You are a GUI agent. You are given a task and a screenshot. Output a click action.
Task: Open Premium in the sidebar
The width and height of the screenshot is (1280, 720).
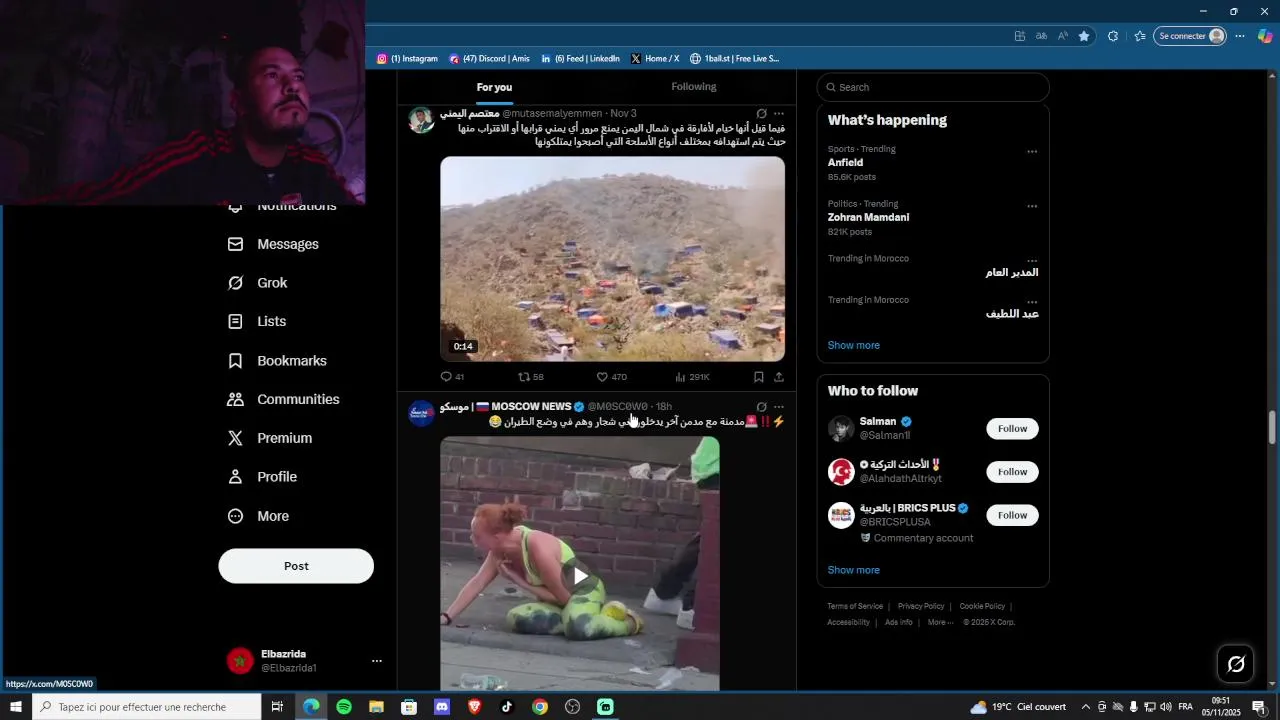point(270,438)
